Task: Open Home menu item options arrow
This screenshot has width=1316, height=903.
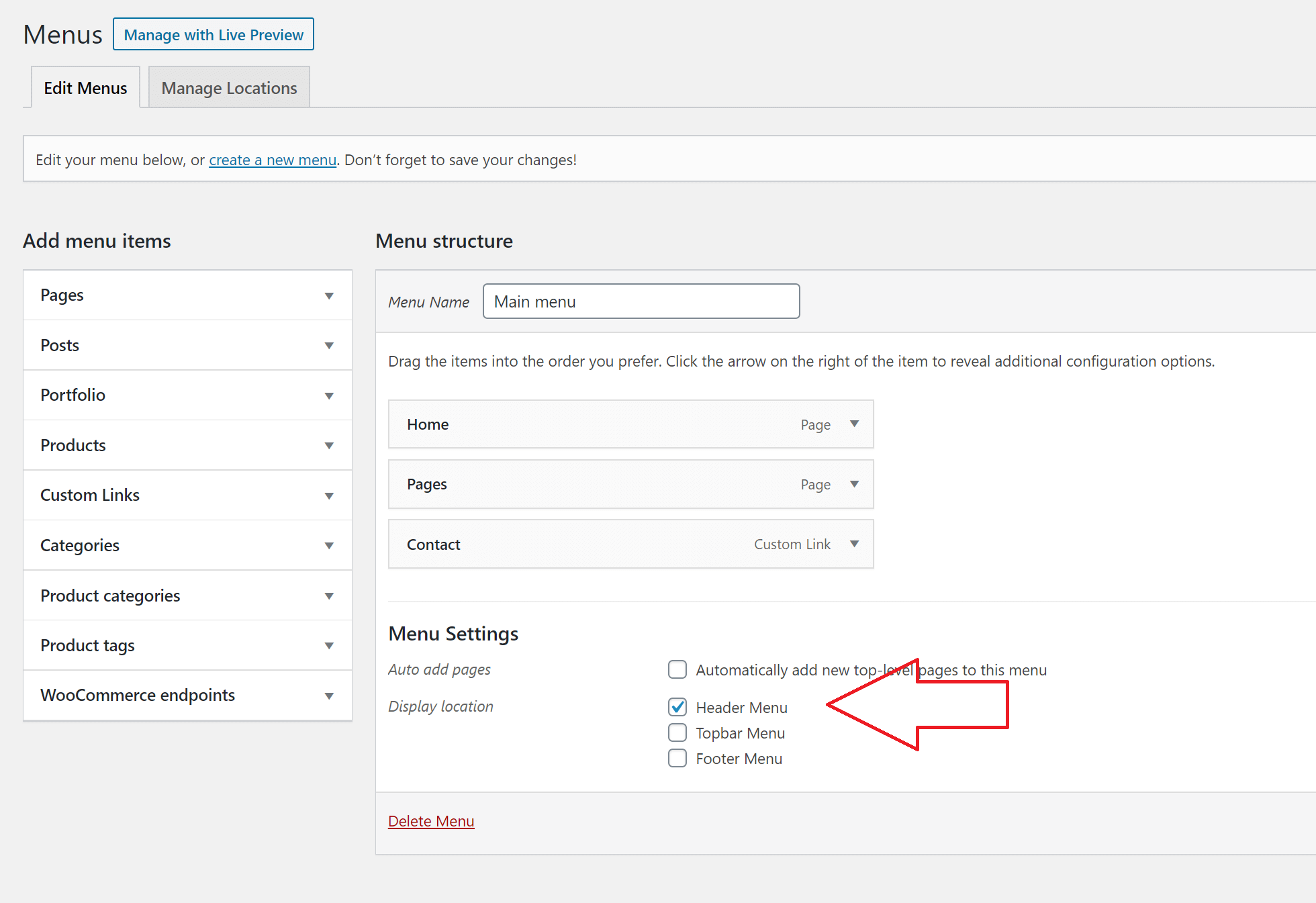Action: tap(854, 424)
